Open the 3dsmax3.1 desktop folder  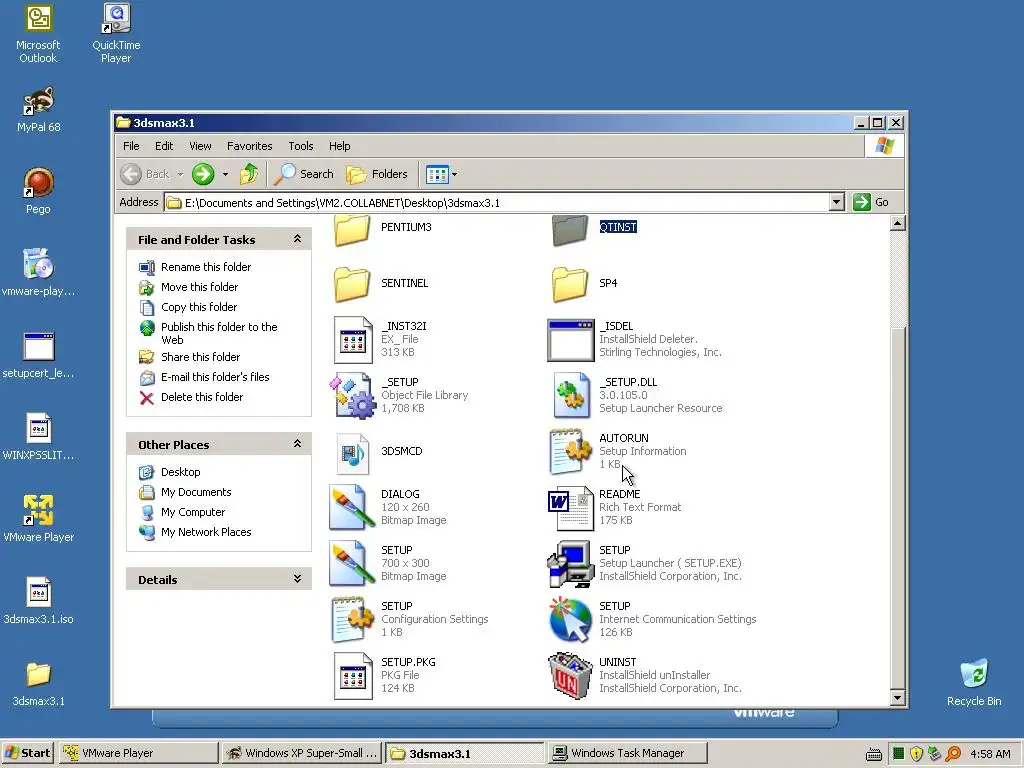tap(39, 684)
